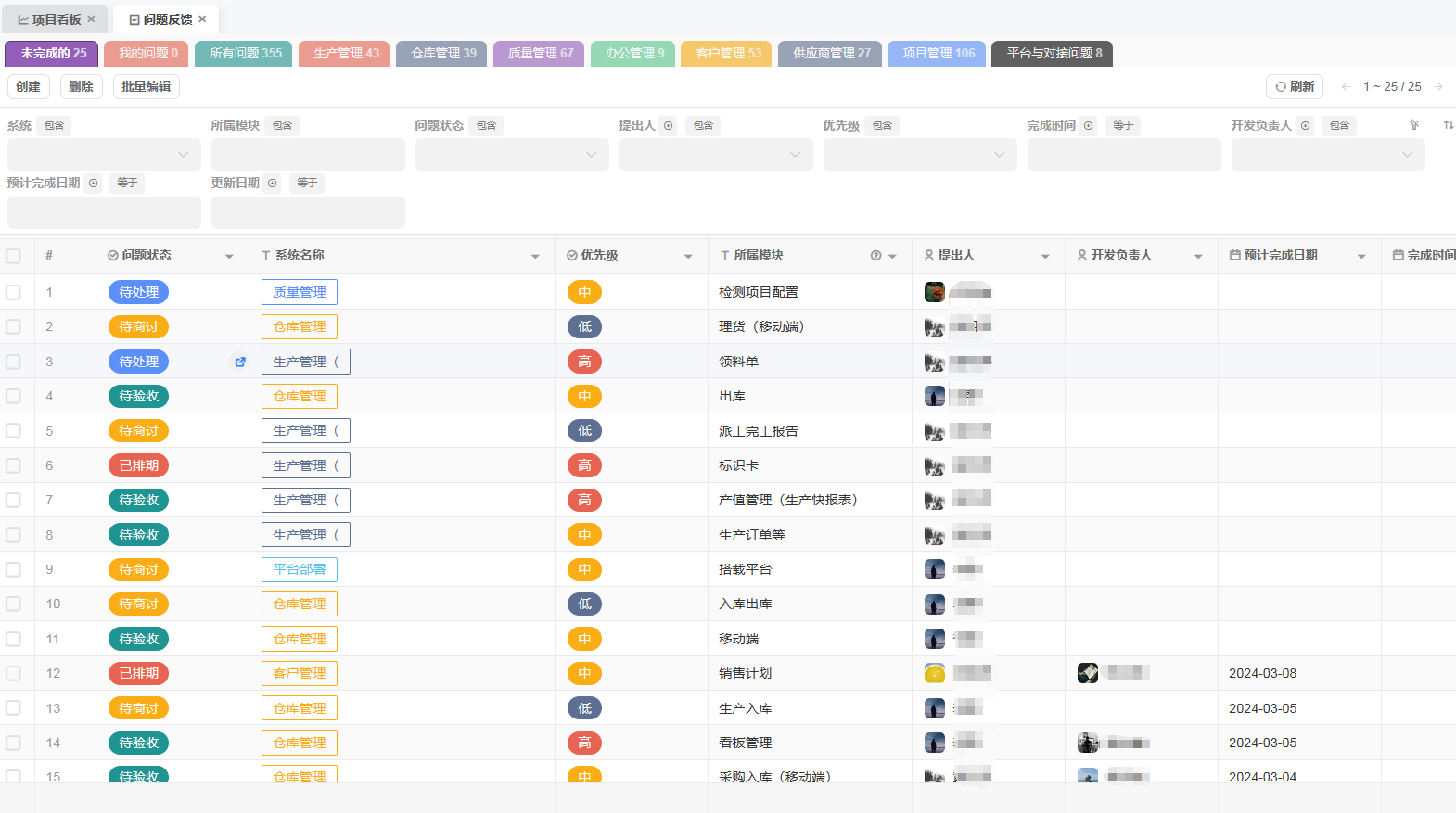Toggle the select-all header checkbox
The height and width of the screenshot is (813, 1456).
tap(14, 256)
